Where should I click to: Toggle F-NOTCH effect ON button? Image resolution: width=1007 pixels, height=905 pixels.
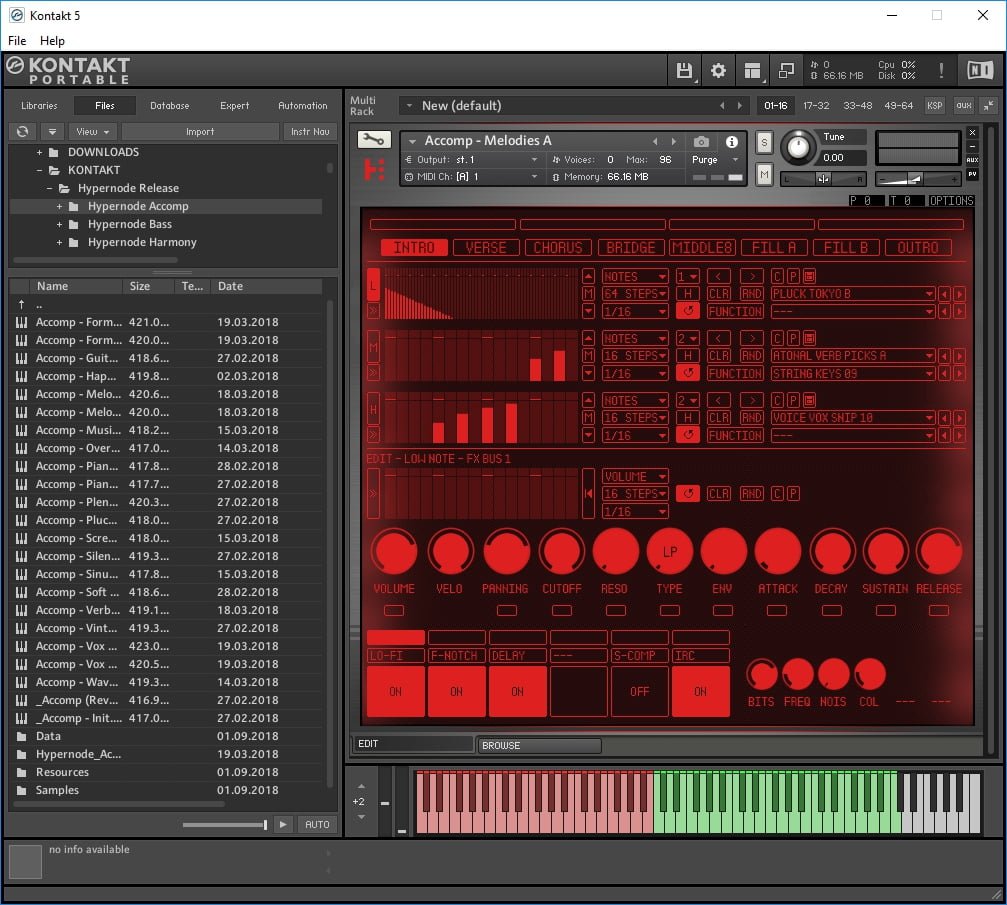click(x=457, y=691)
